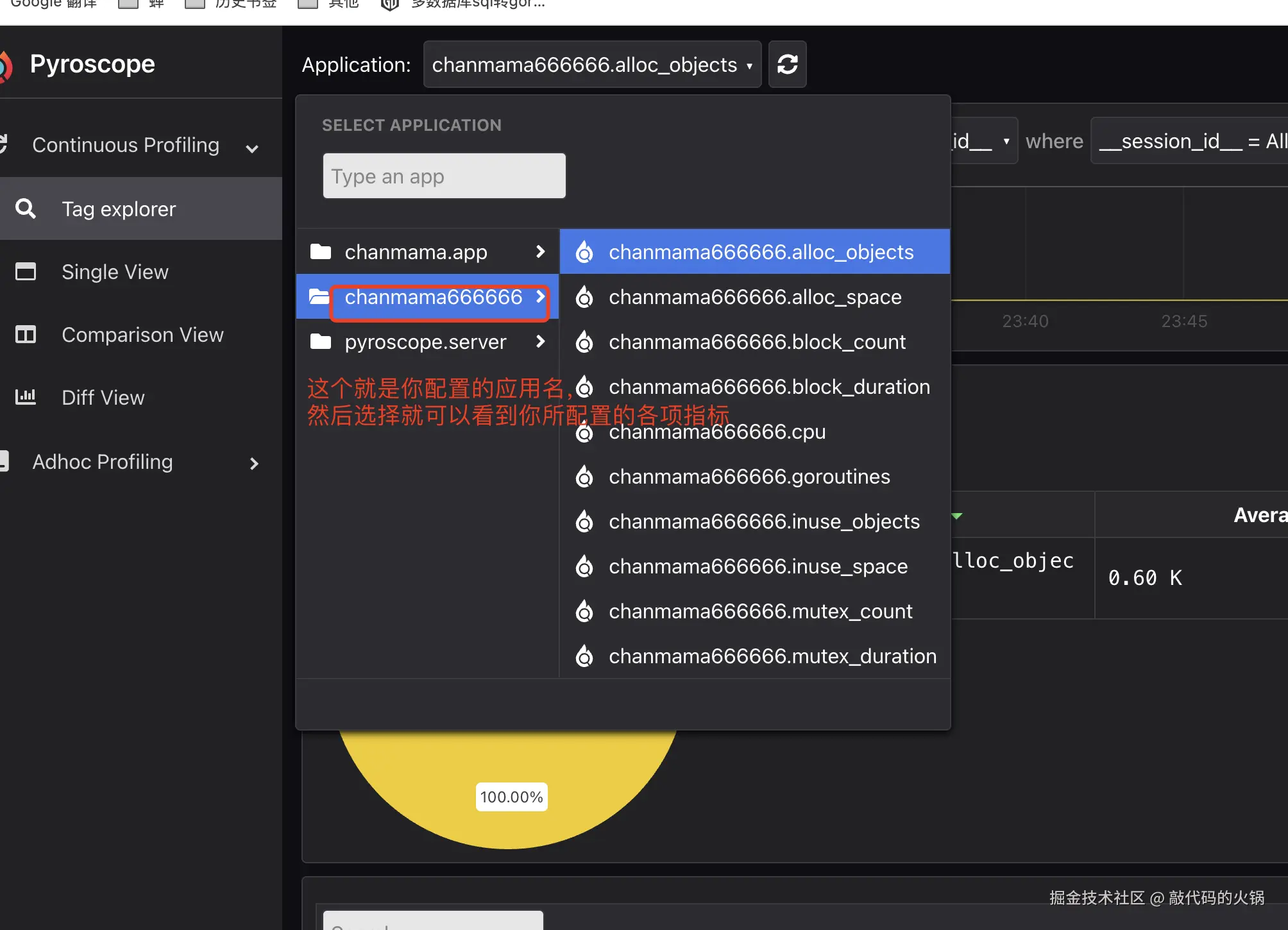The height and width of the screenshot is (930, 1288).
Task: Select chanmama666666.alloc_space from the list
Action: click(754, 297)
